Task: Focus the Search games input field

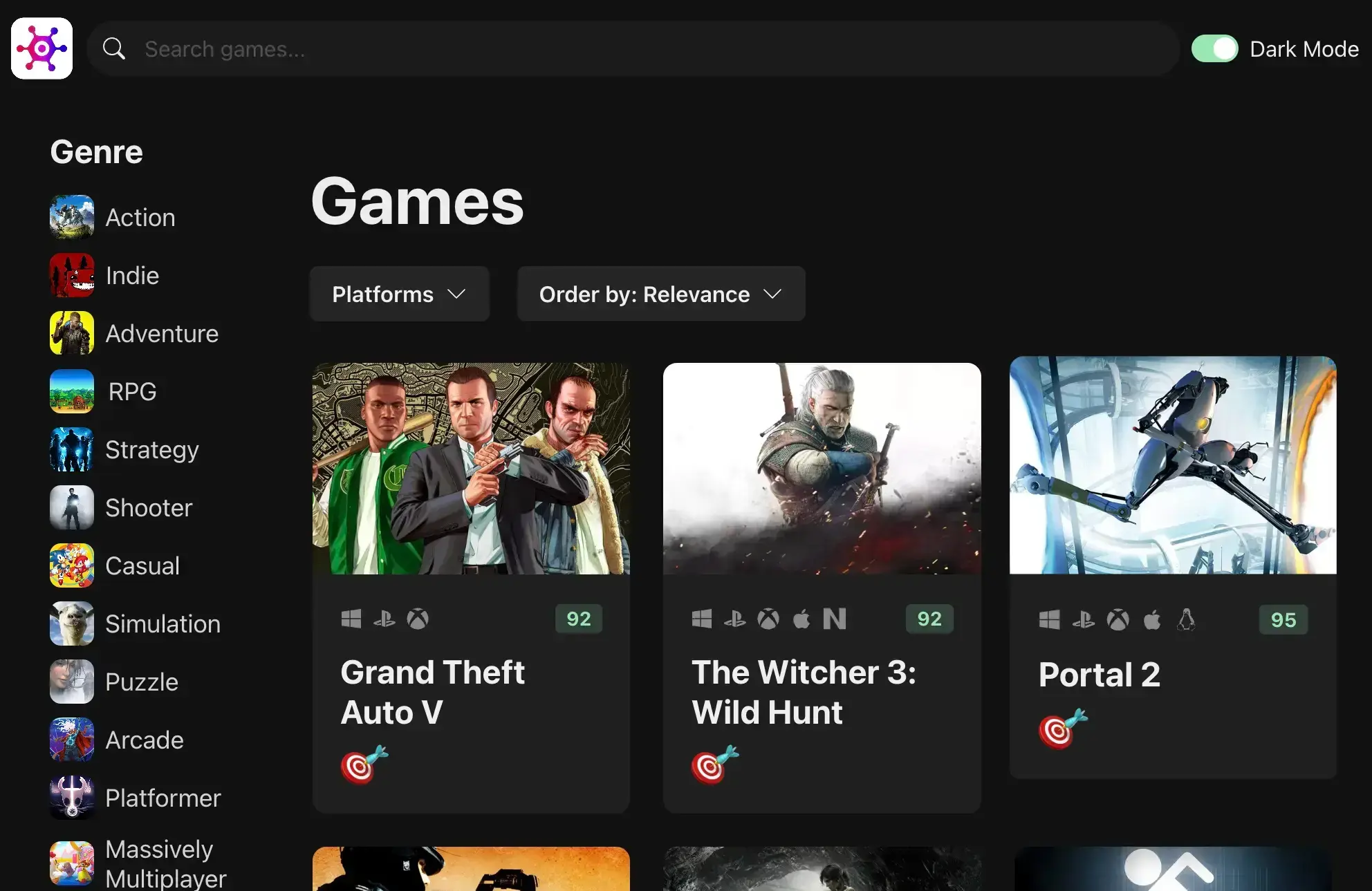Action: click(633, 48)
